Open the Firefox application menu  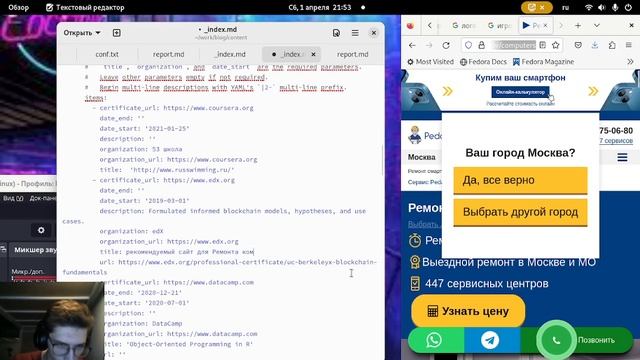(x=629, y=45)
